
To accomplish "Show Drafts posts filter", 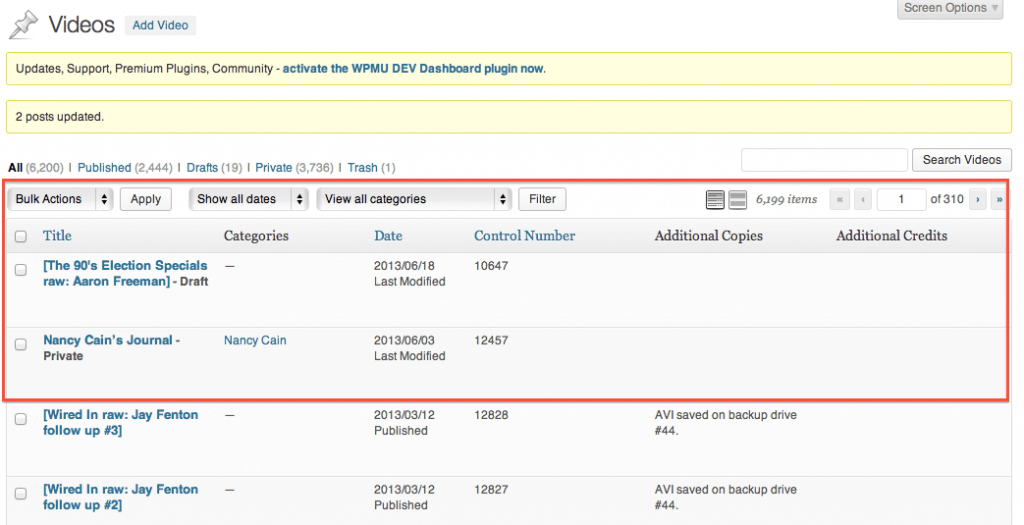I will tap(201, 168).
